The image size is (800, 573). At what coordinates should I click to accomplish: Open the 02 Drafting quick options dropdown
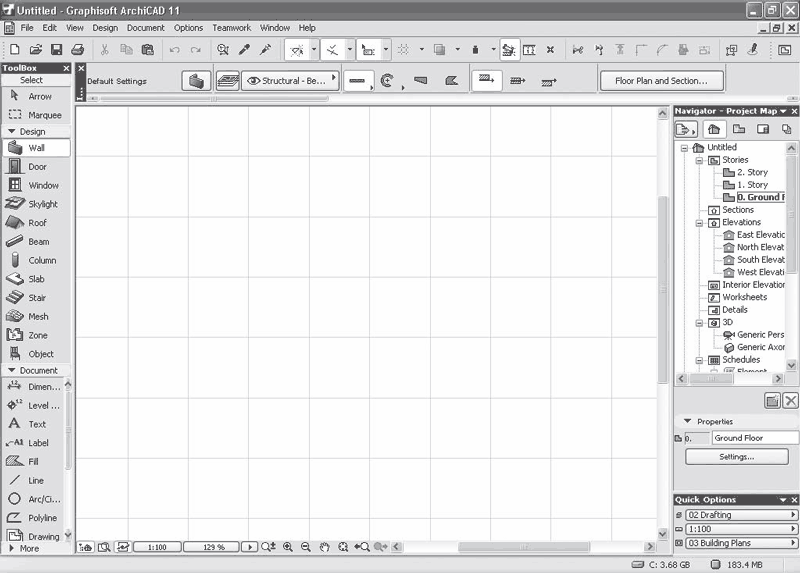pyautogui.click(x=736, y=515)
